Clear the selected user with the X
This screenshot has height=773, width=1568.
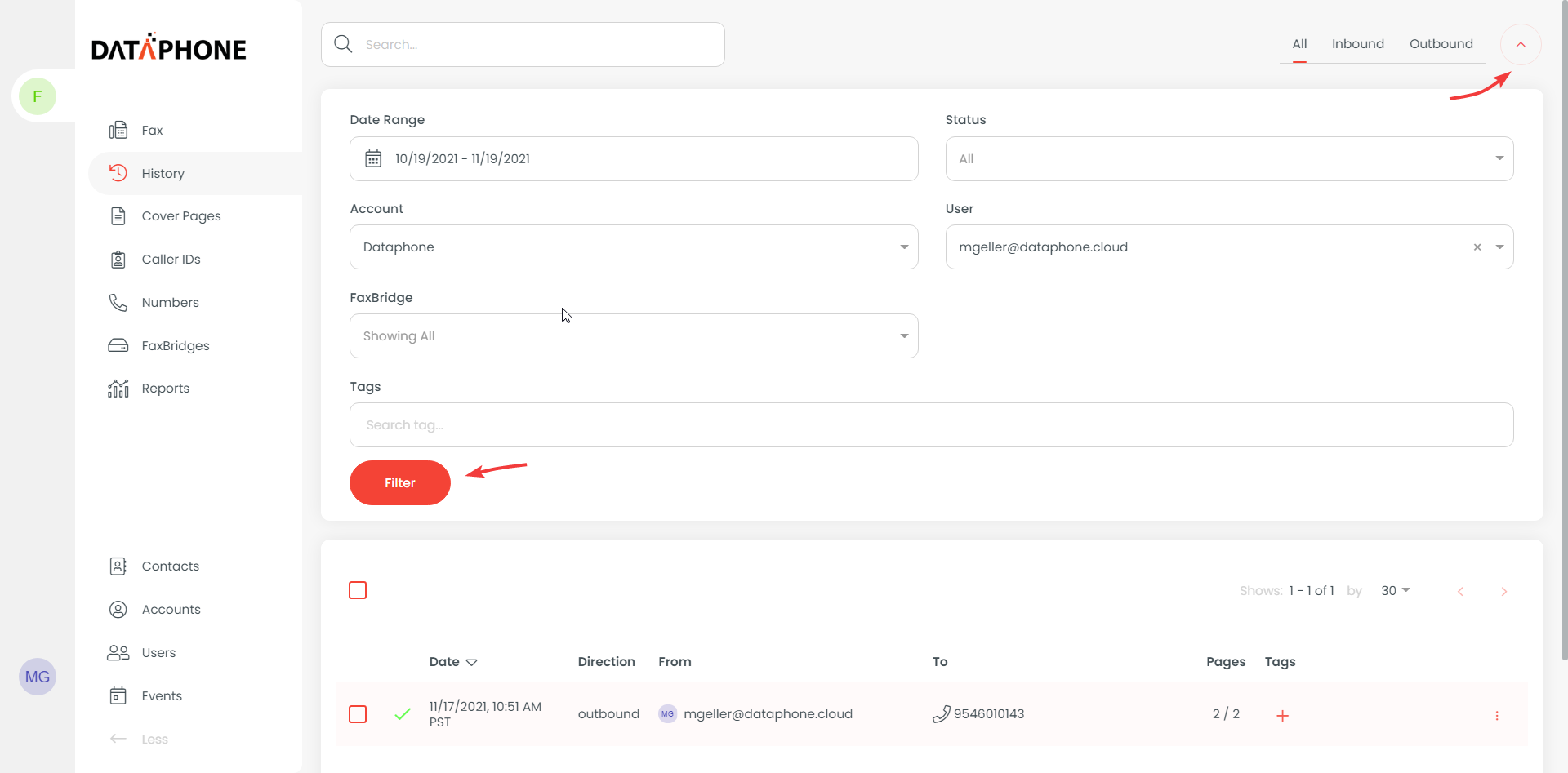[1477, 247]
